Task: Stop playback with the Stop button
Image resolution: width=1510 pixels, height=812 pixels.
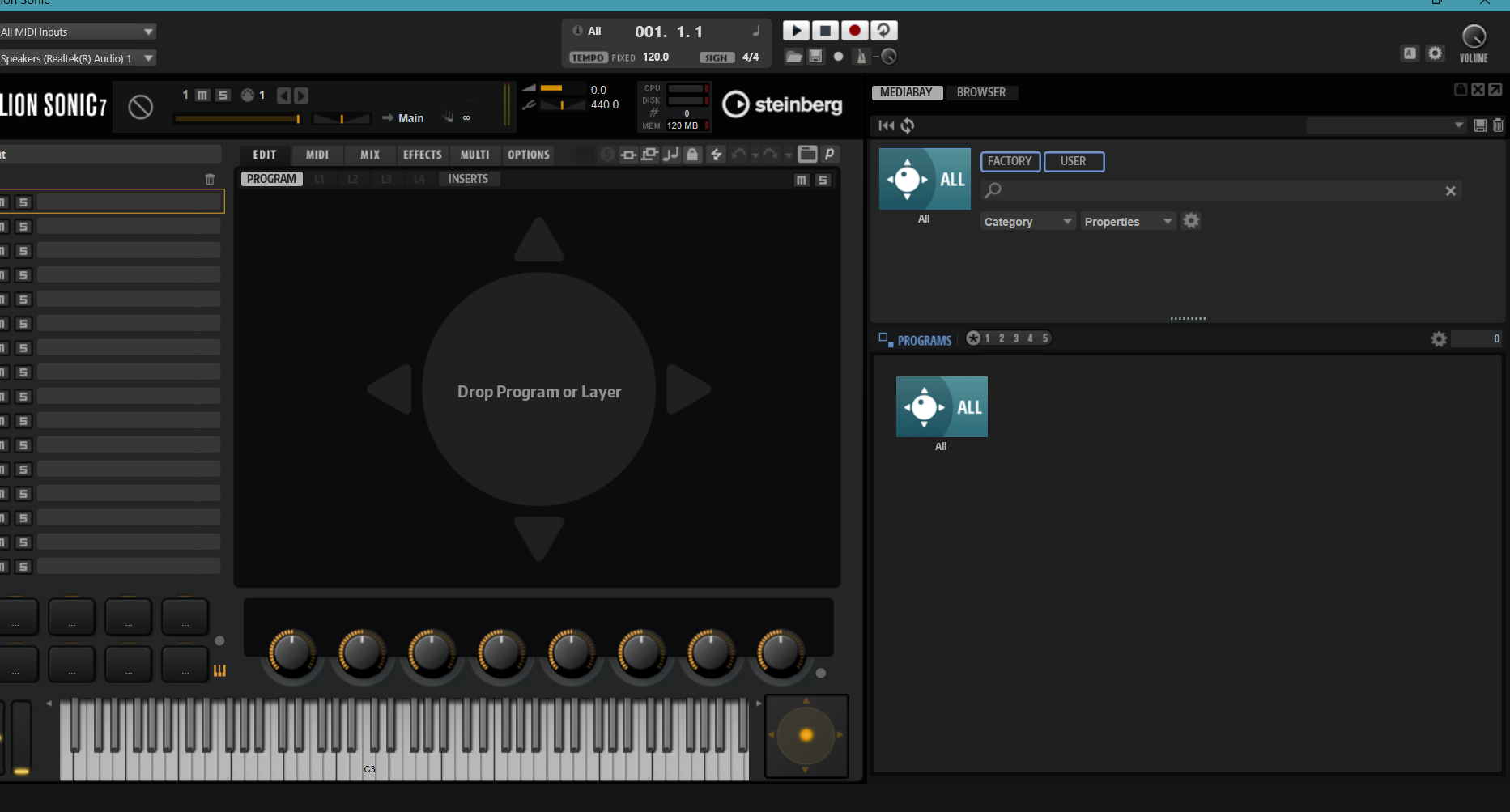Action: tap(825, 31)
